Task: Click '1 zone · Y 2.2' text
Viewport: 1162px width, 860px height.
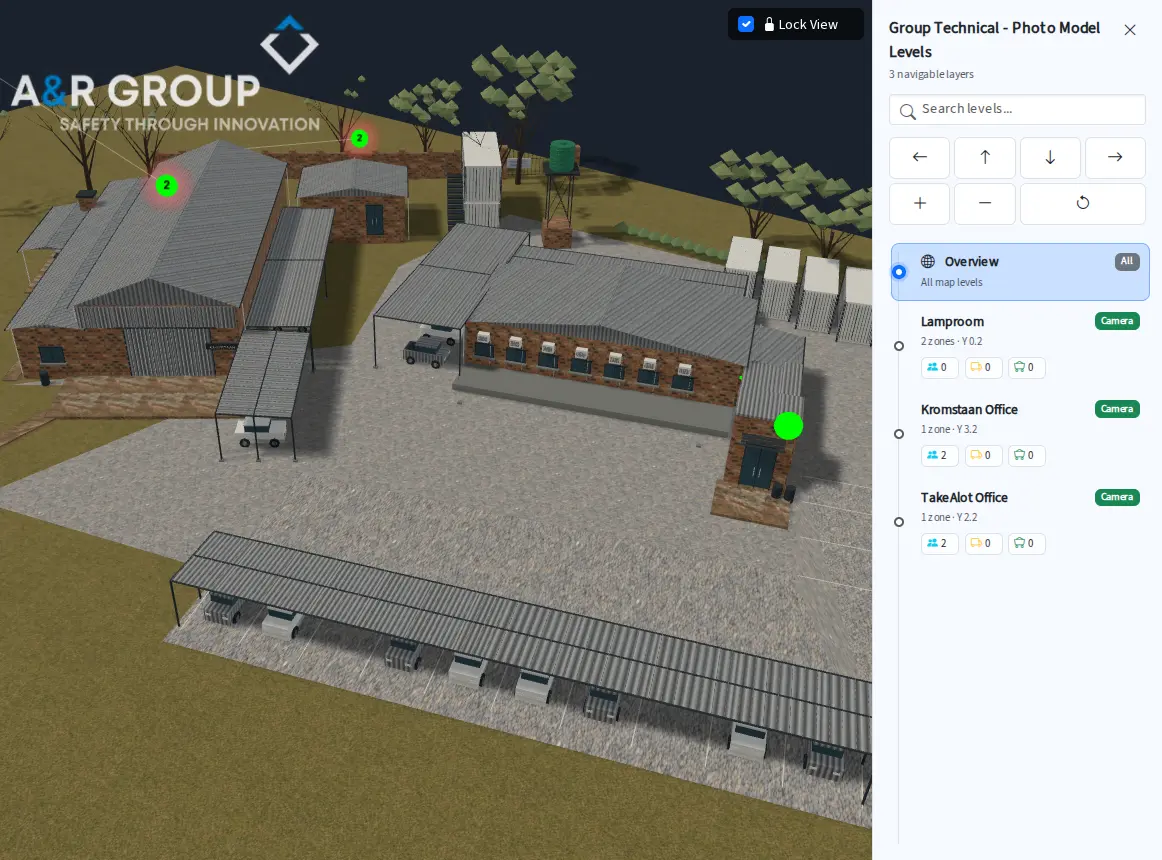Action: [949, 517]
